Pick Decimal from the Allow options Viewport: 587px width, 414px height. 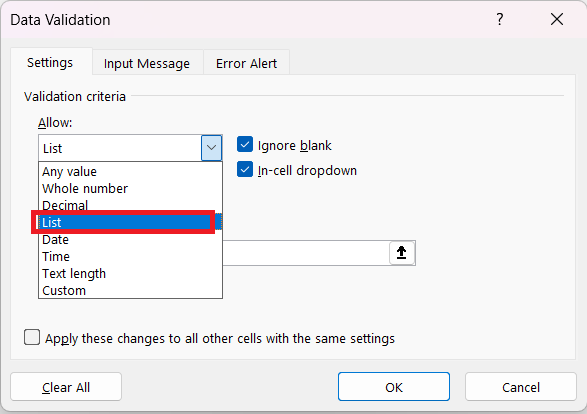point(130,205)
